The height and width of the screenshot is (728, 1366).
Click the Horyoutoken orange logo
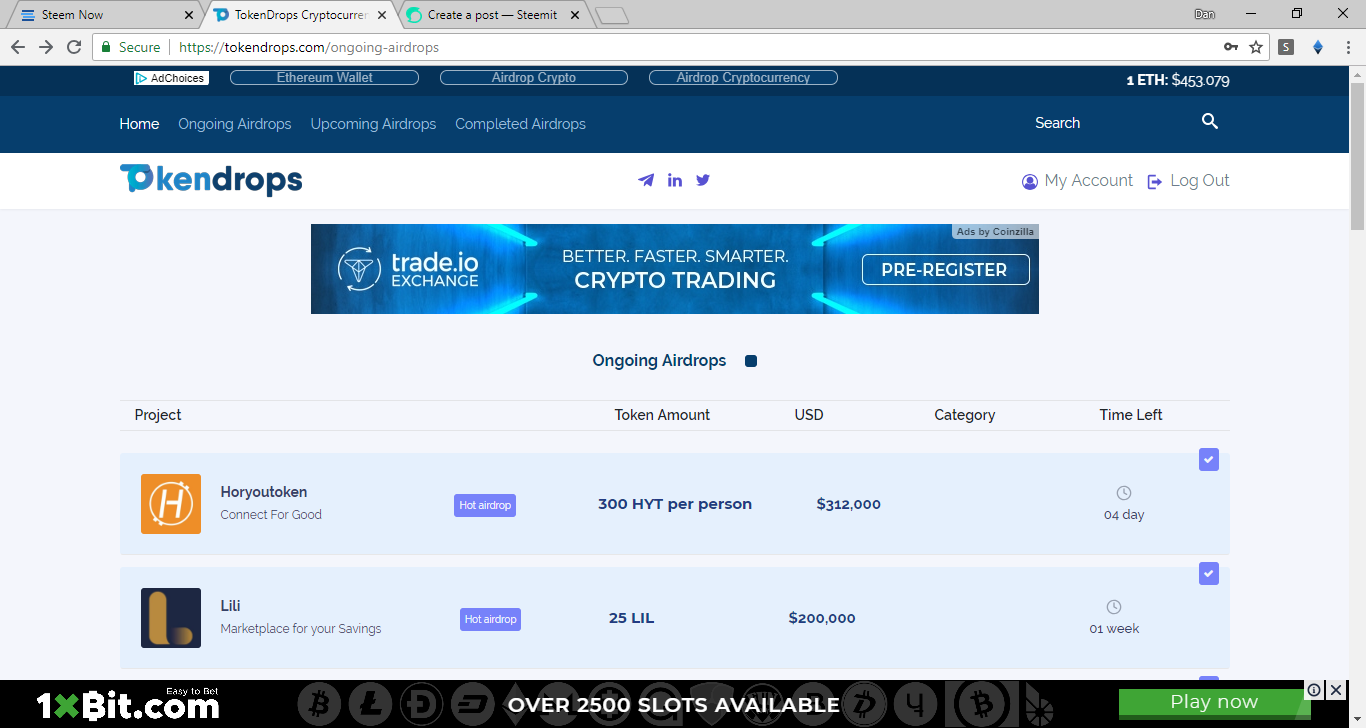point(171,504)
